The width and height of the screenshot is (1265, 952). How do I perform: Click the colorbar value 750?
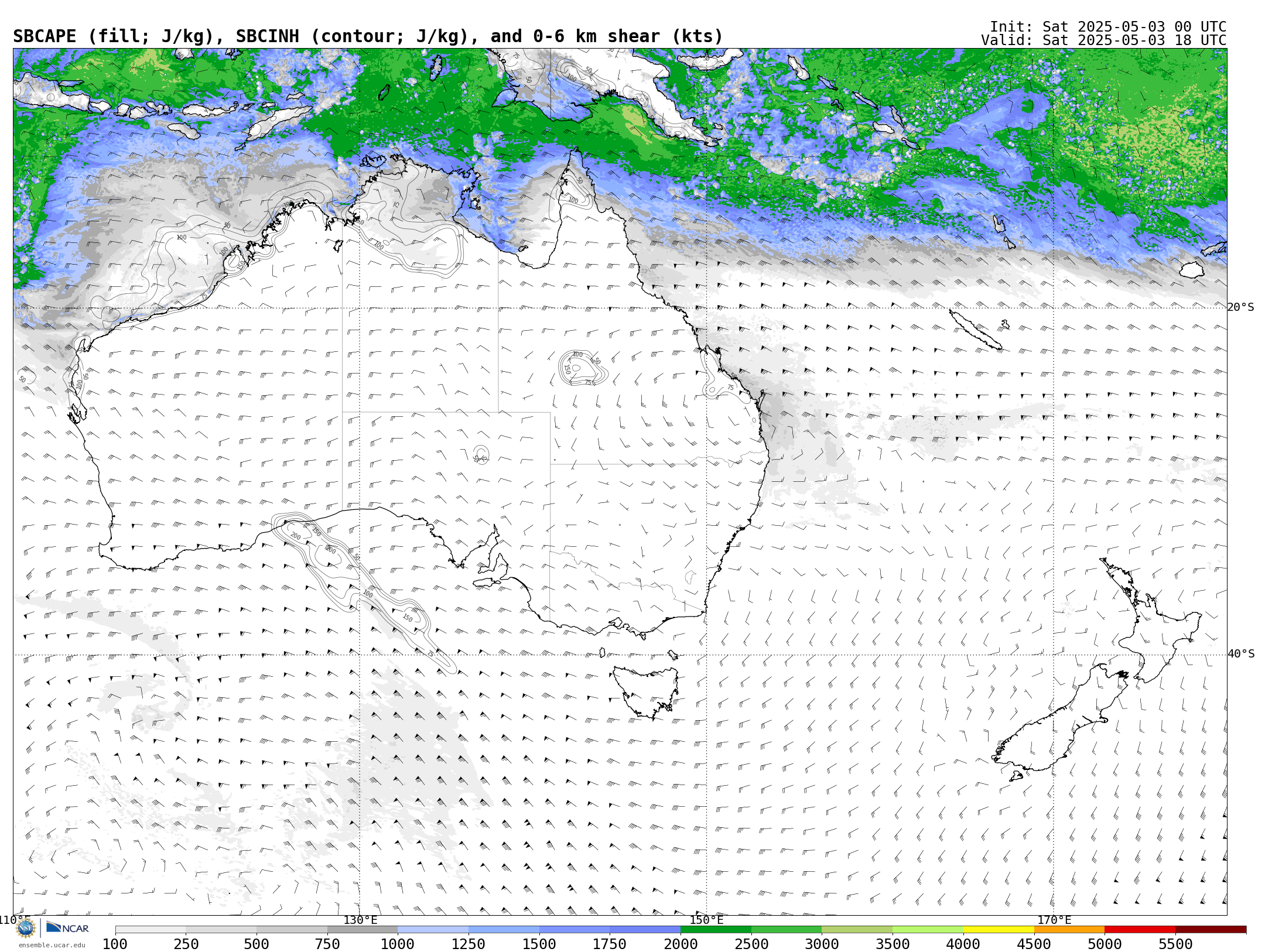(327, 944)
